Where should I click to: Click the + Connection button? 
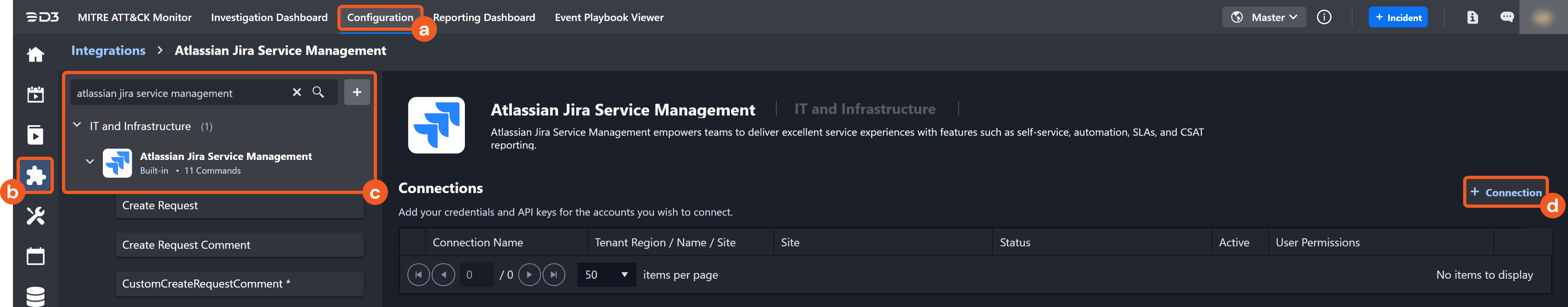pos(1505,192)
